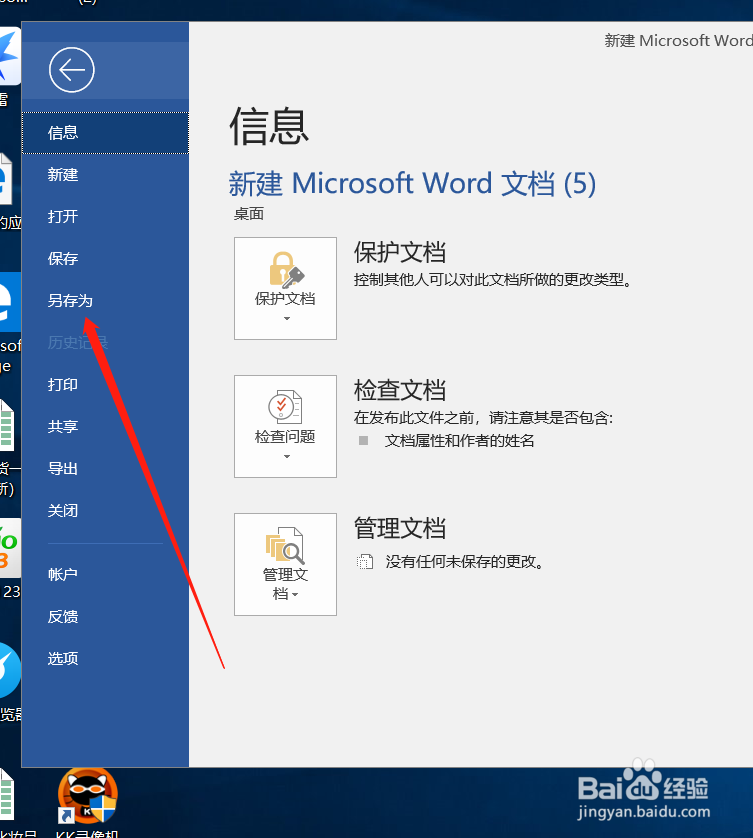Click the 新建 Microsoft Word 文档 (5) title
This screenshot has height=838, width=753.
point(412,183)
